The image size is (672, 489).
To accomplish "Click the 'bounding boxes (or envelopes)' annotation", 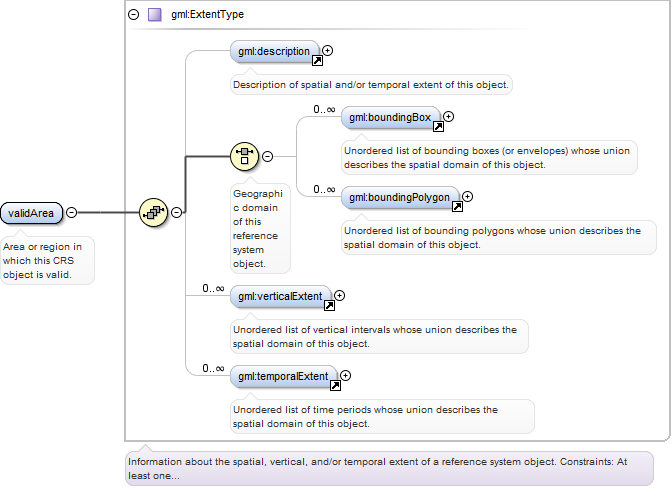I will point(487,158).
